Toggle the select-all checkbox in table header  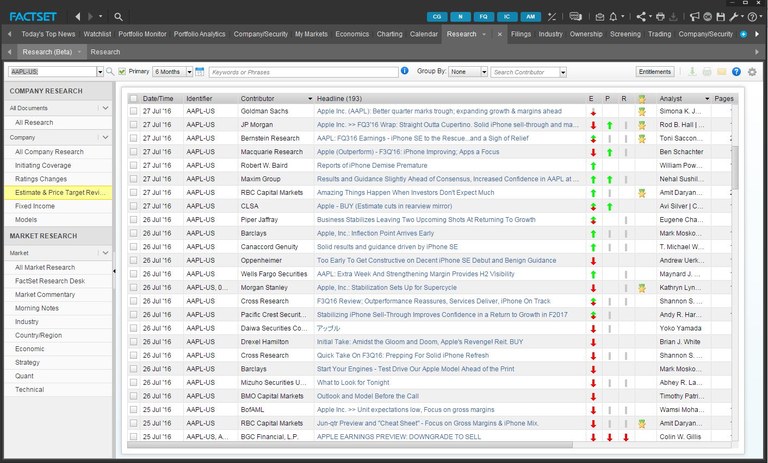[133, 98]
